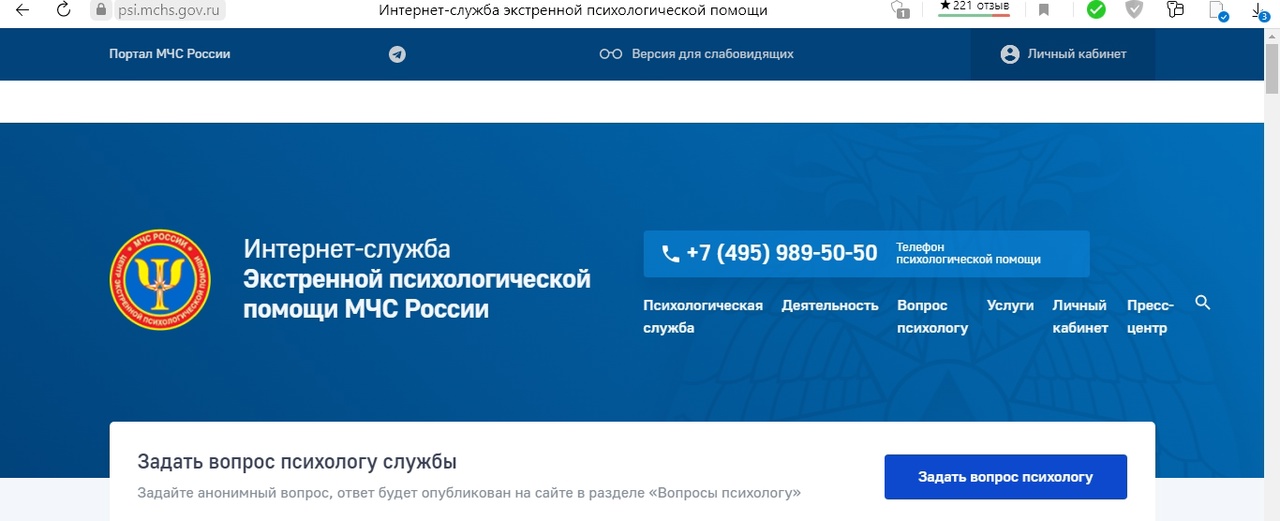The width and height of the screenshot is (1280, 521).
Task: Click text Задайте анонимный вопрос description
Action: pos(469,493)
